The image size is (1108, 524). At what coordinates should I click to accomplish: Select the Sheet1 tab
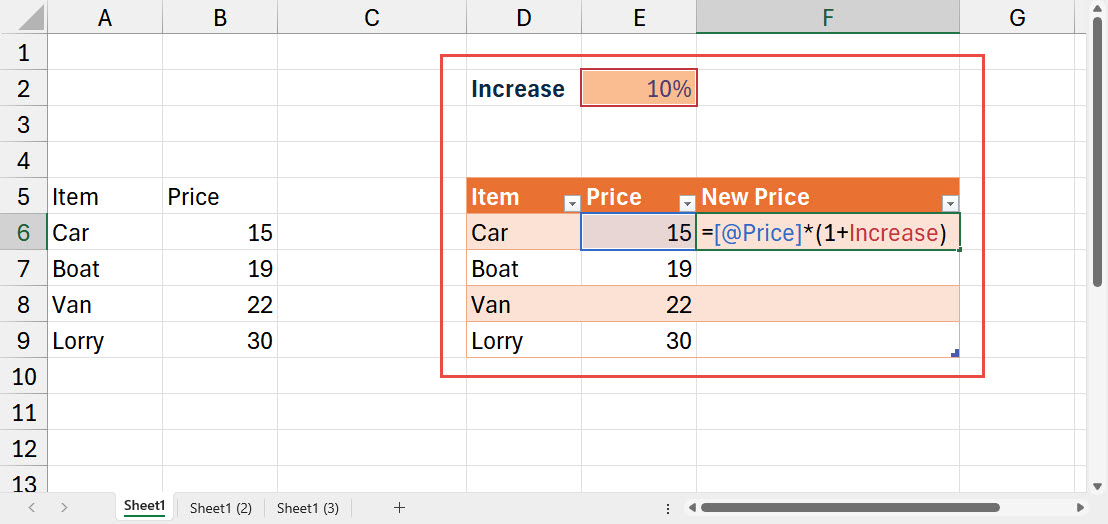tap(144, 507)
